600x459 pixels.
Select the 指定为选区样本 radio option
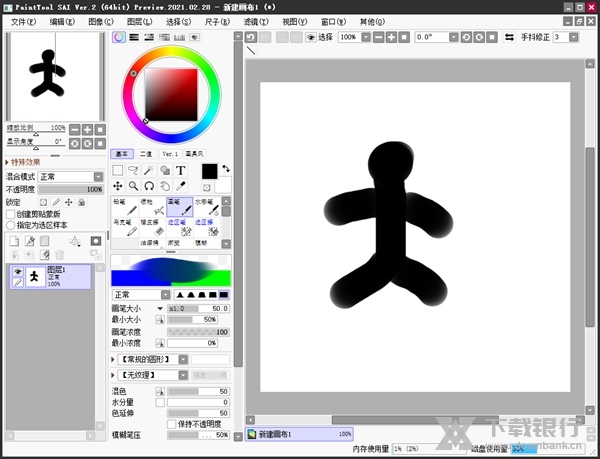[x=11, y=225]
